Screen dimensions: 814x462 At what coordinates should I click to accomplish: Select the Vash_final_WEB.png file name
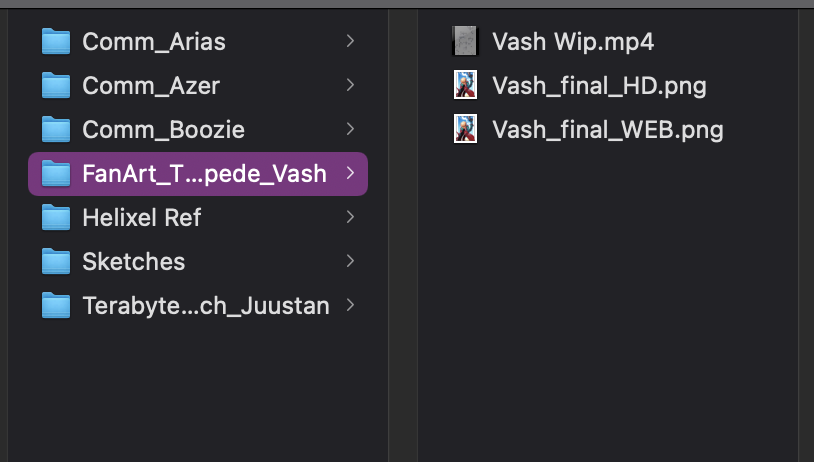coord(607,130)
